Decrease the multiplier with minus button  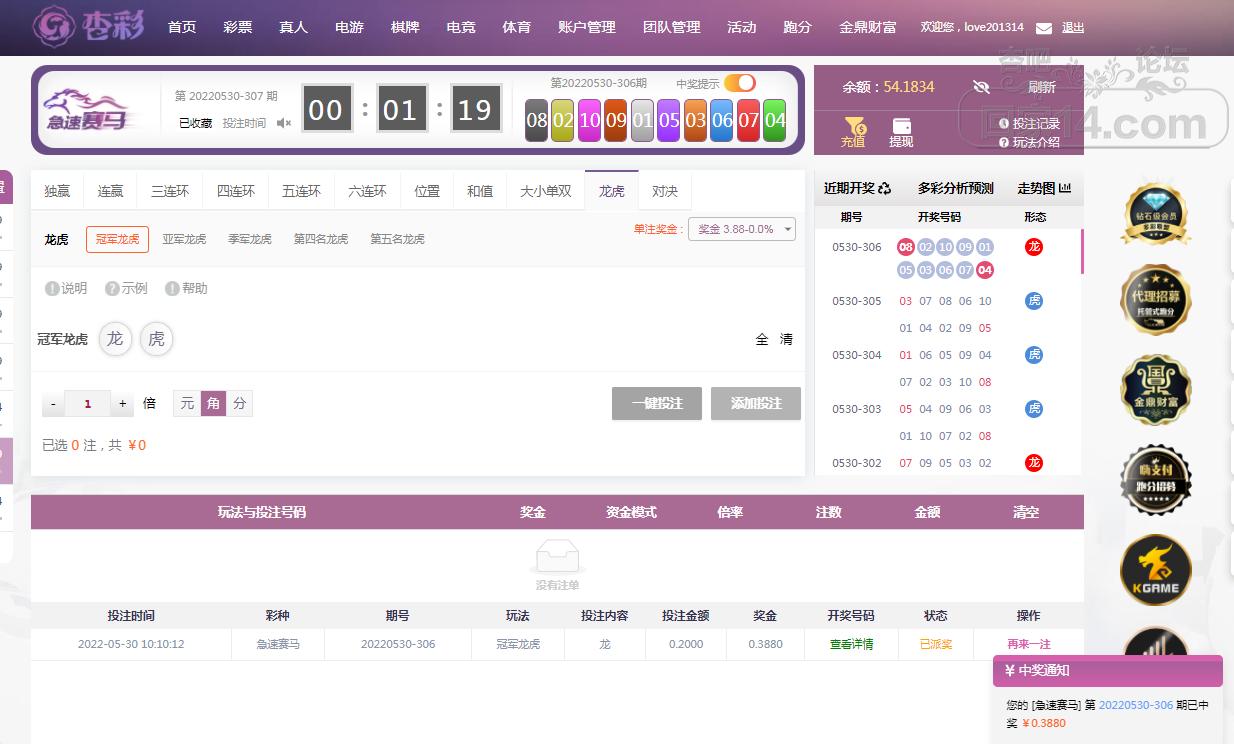click(53, 404)
